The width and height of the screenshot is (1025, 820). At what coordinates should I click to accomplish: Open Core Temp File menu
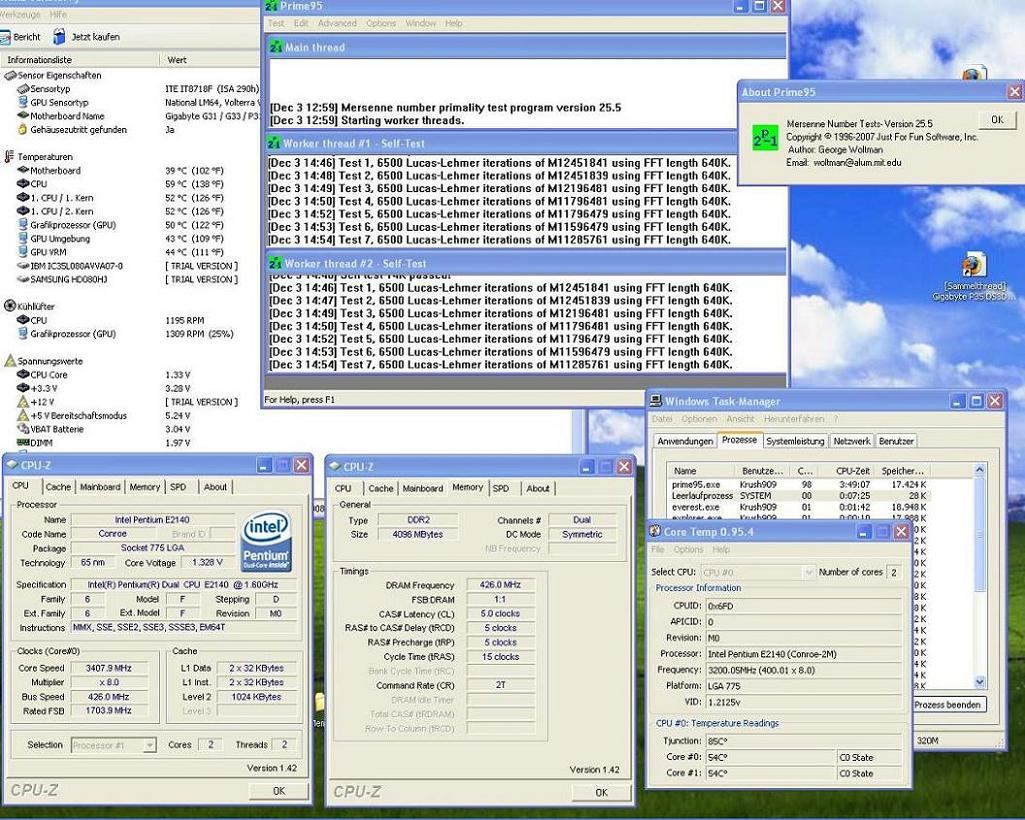point(658,550)
